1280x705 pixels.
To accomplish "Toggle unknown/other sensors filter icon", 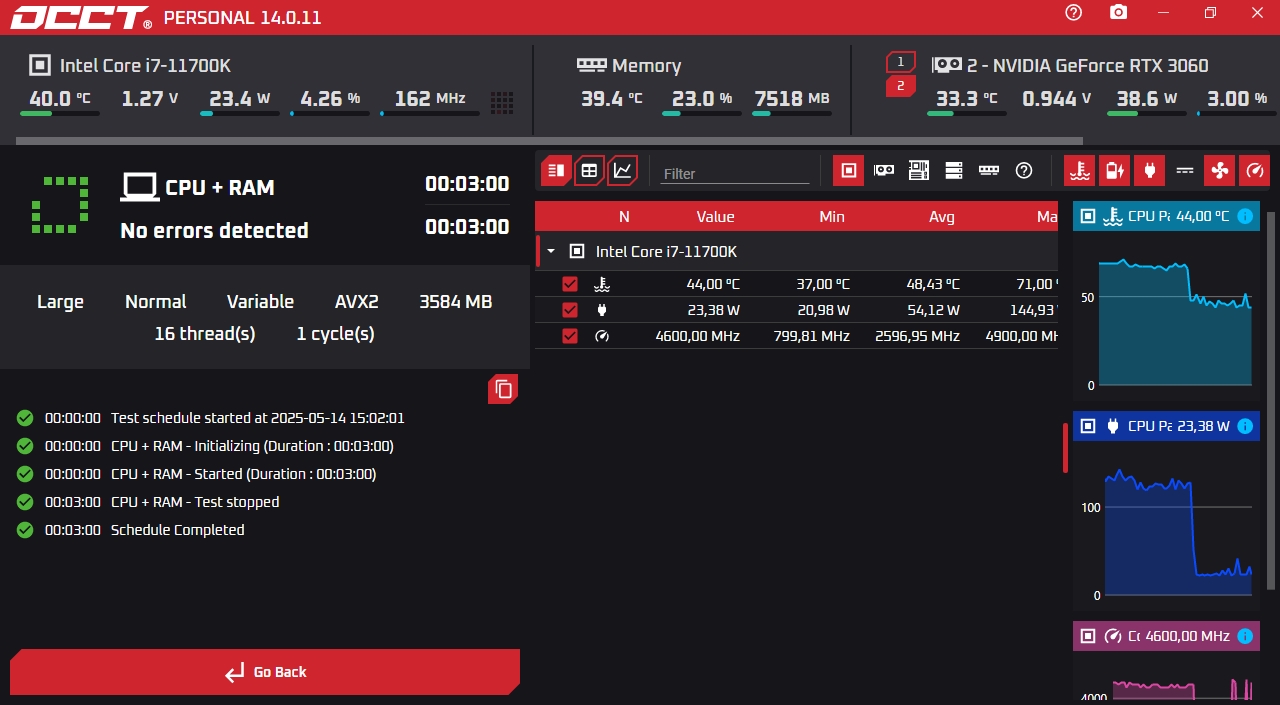I will [x=1024, y=171].
